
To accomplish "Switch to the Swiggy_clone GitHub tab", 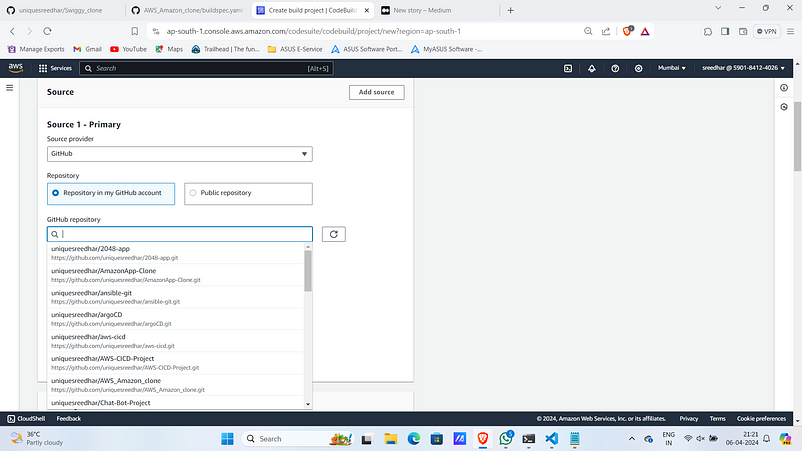I will point(62,10).
